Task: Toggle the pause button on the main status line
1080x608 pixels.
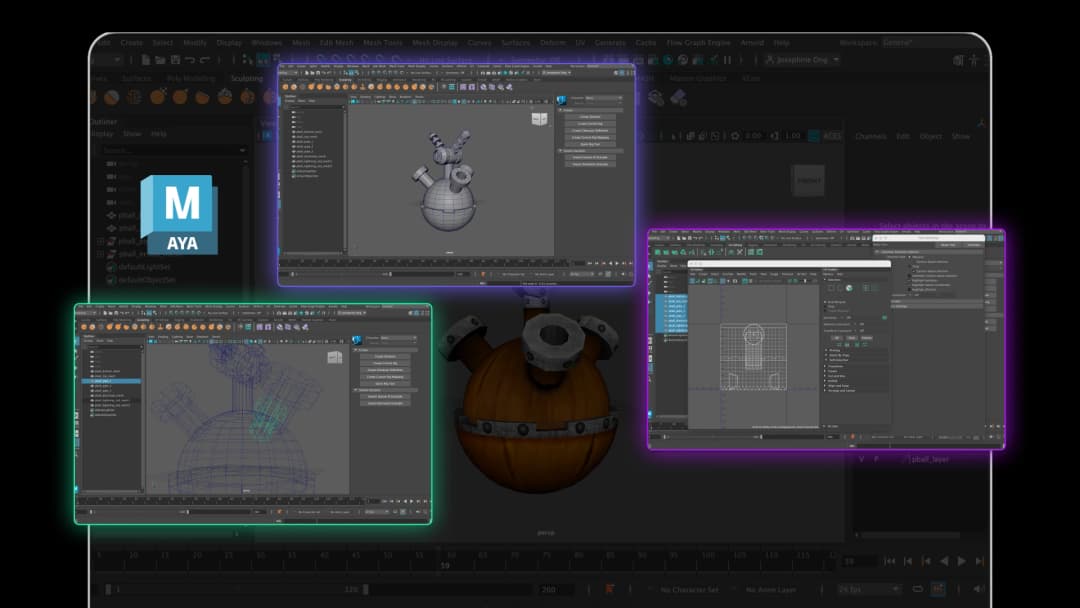Action: pos(727,61)
